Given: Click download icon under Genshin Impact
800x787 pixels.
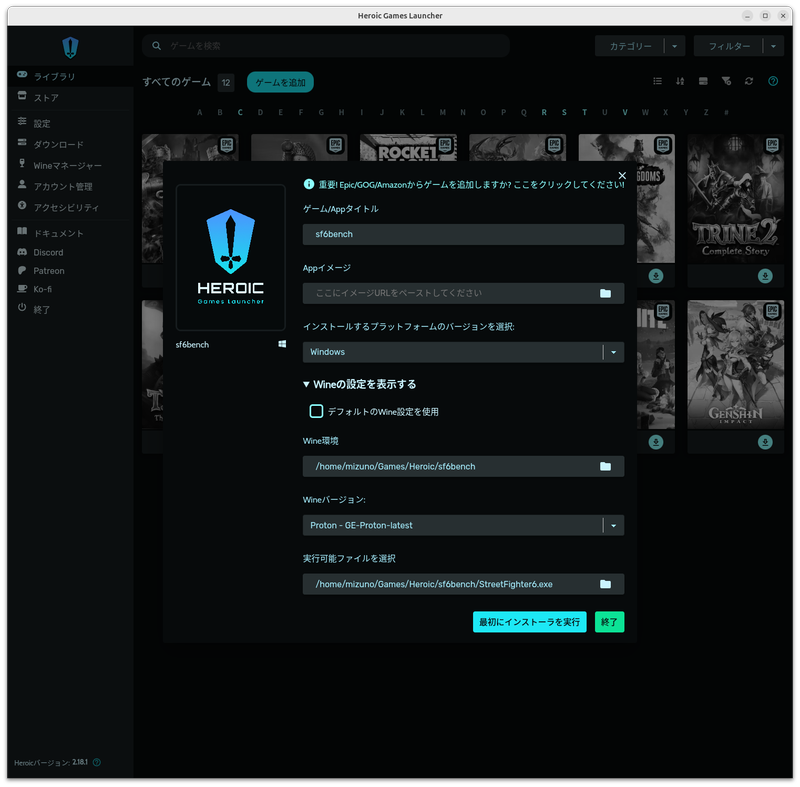Looking at the screenshot, I should coord(765,442).
